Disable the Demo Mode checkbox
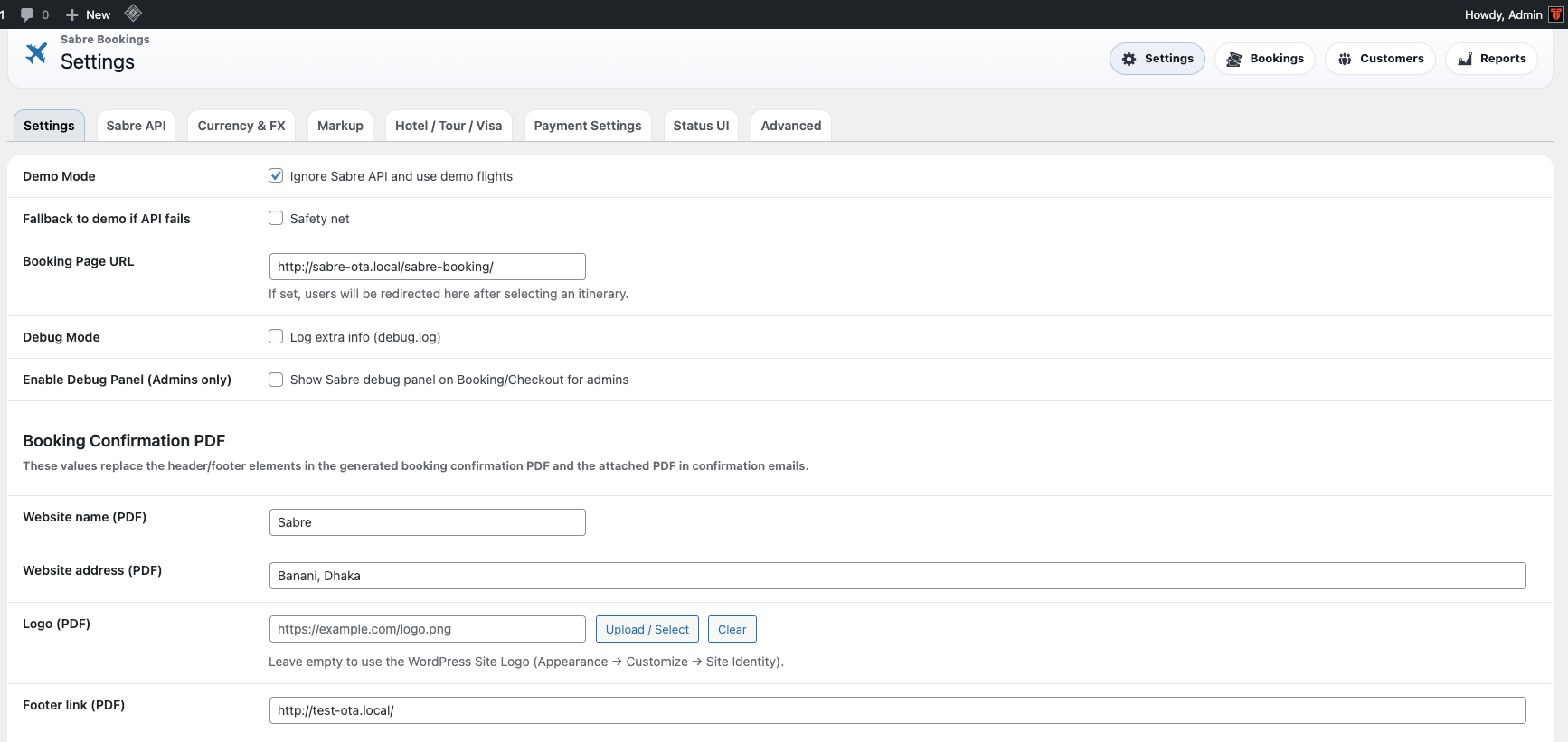Screen dimensions: 1568x742 [x=276, y=175]
